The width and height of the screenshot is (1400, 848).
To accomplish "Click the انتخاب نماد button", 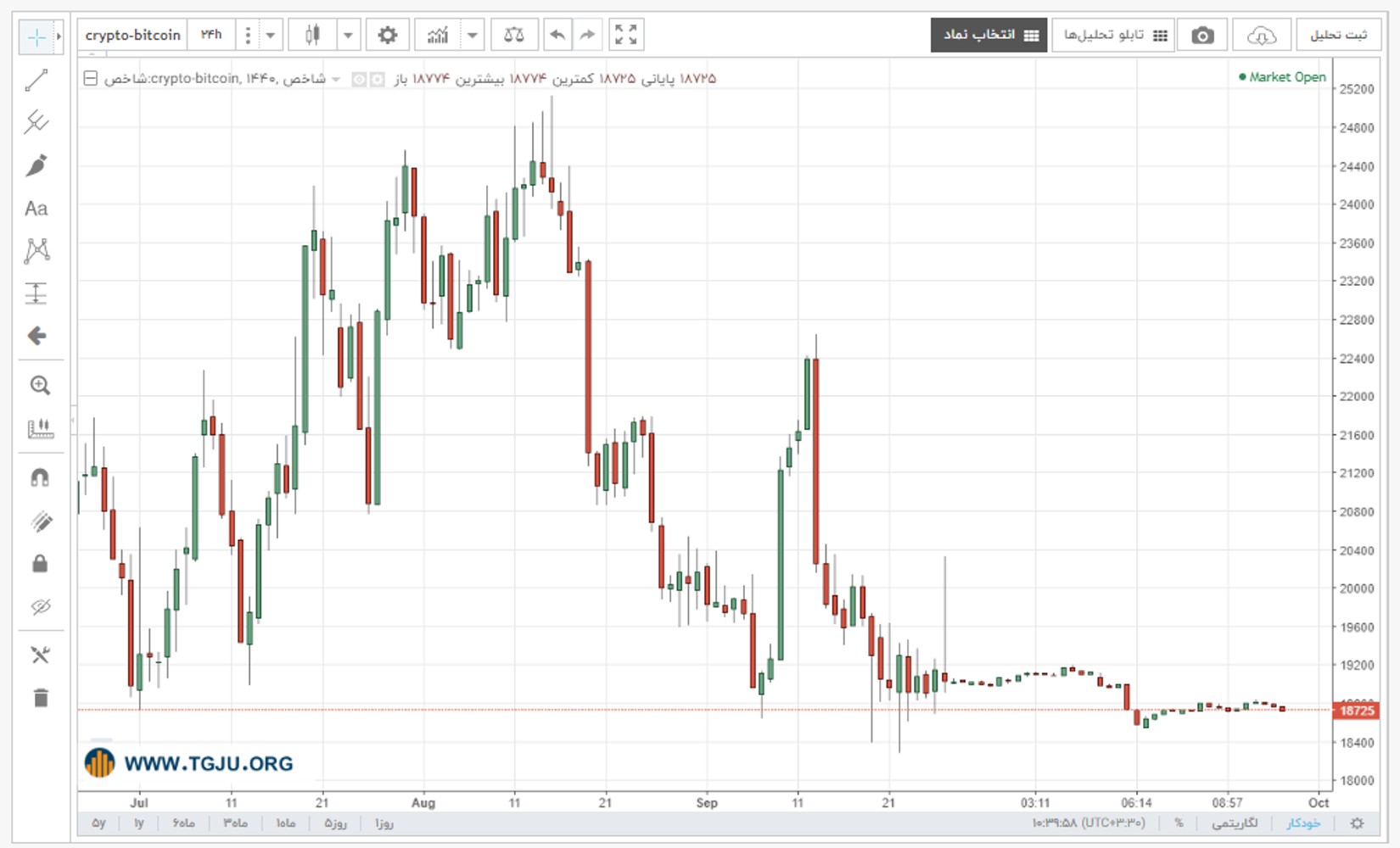I will (989, 36).
